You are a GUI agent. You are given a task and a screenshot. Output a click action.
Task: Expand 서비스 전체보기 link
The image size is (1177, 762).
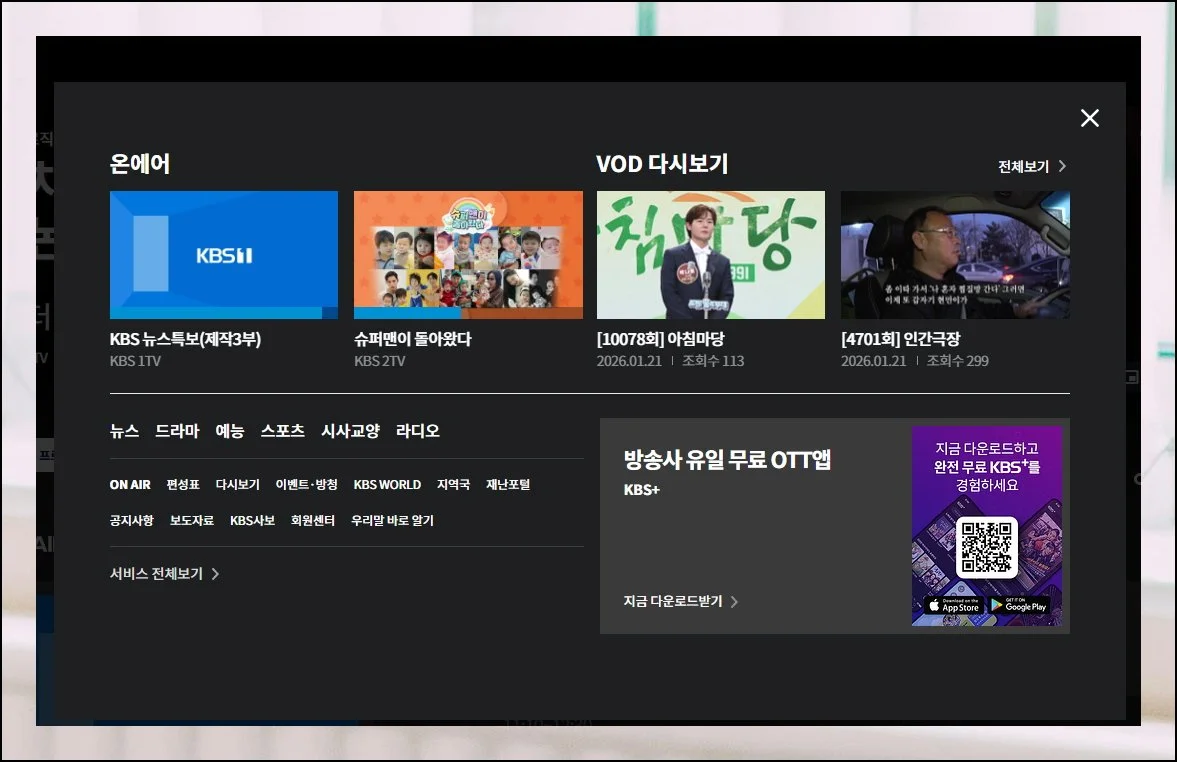[x=164, y=574]
